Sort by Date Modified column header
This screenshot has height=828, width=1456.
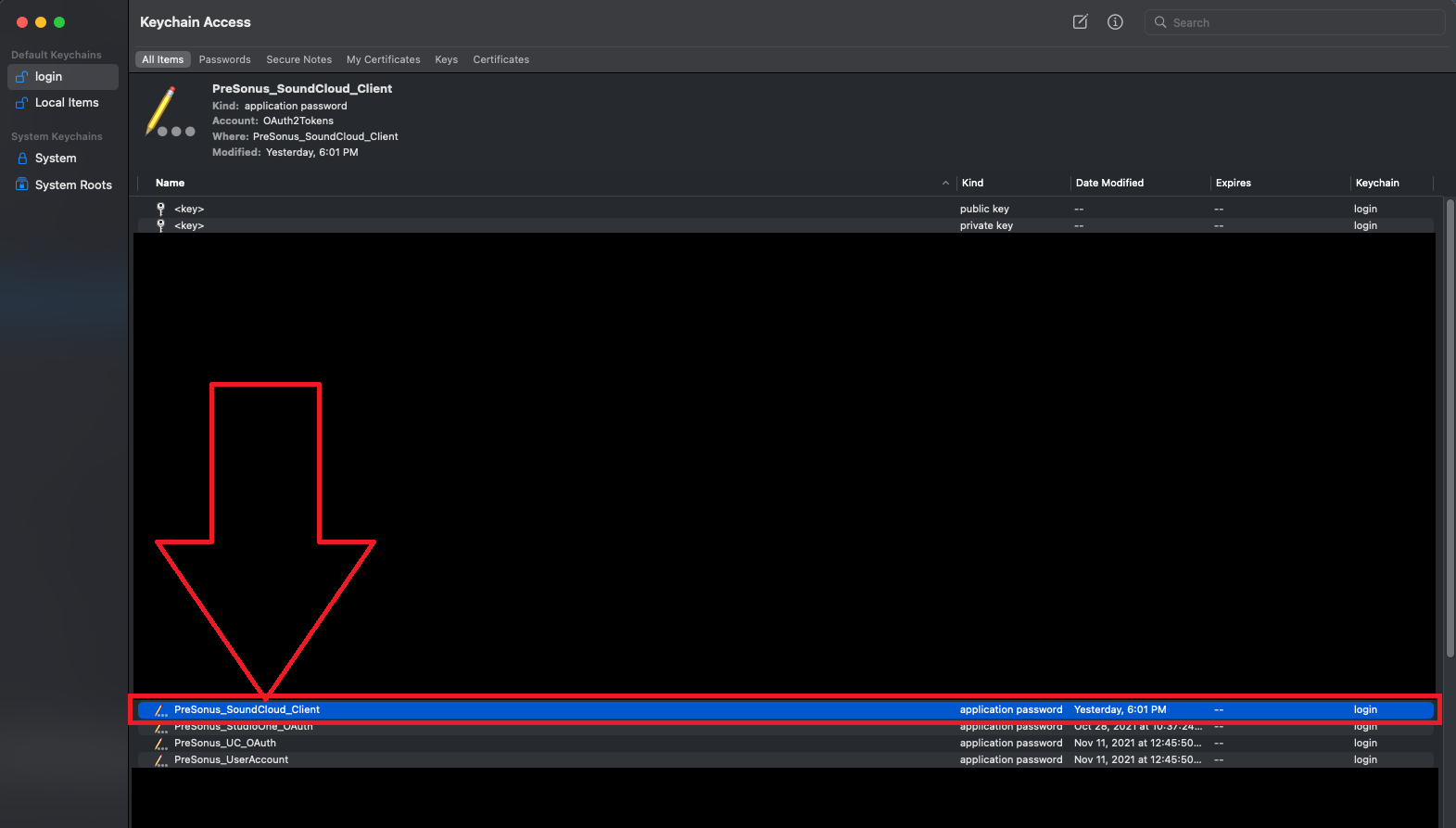1109,183
